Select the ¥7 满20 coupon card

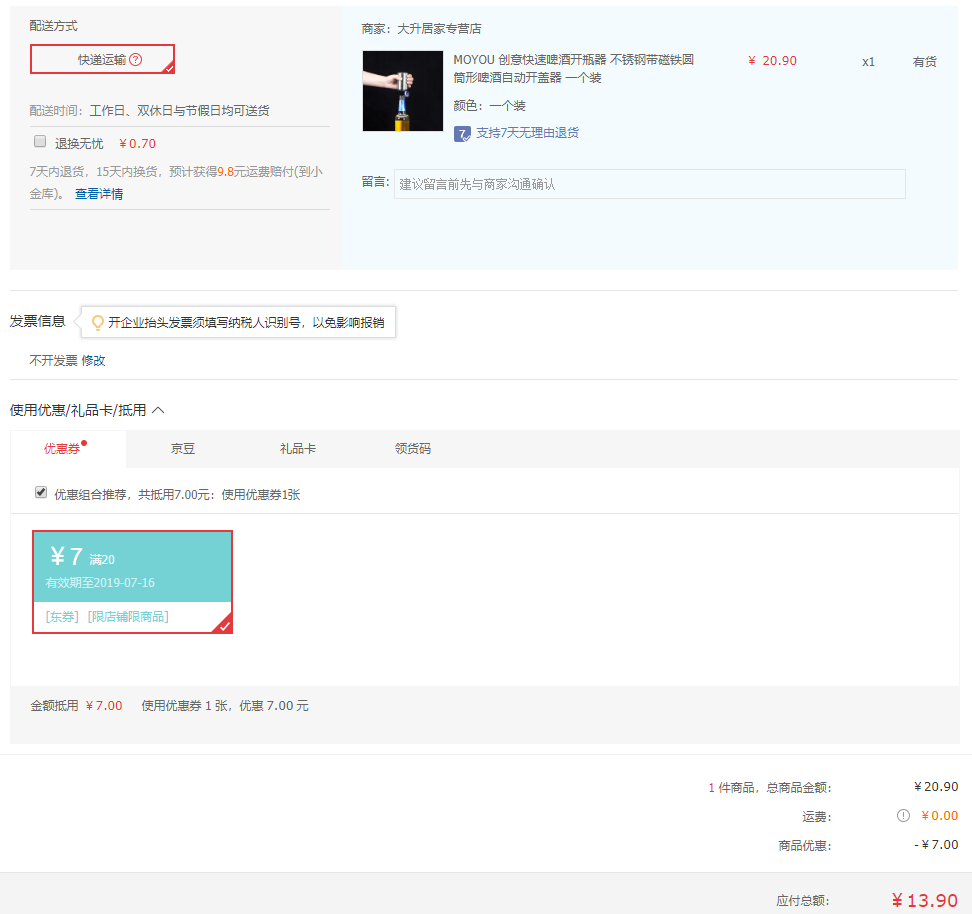[133, 582]
